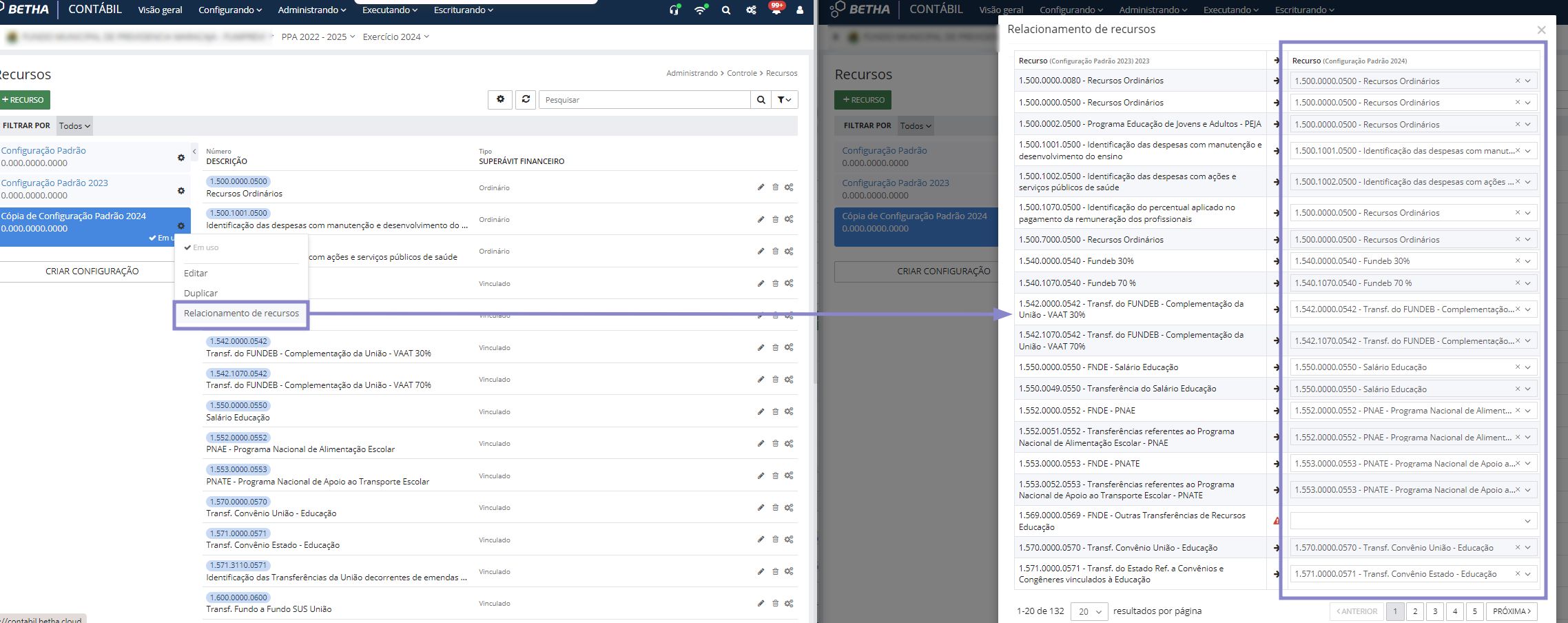Click the 1.600.0000.0600 number tag

click(x=238, y=598)
